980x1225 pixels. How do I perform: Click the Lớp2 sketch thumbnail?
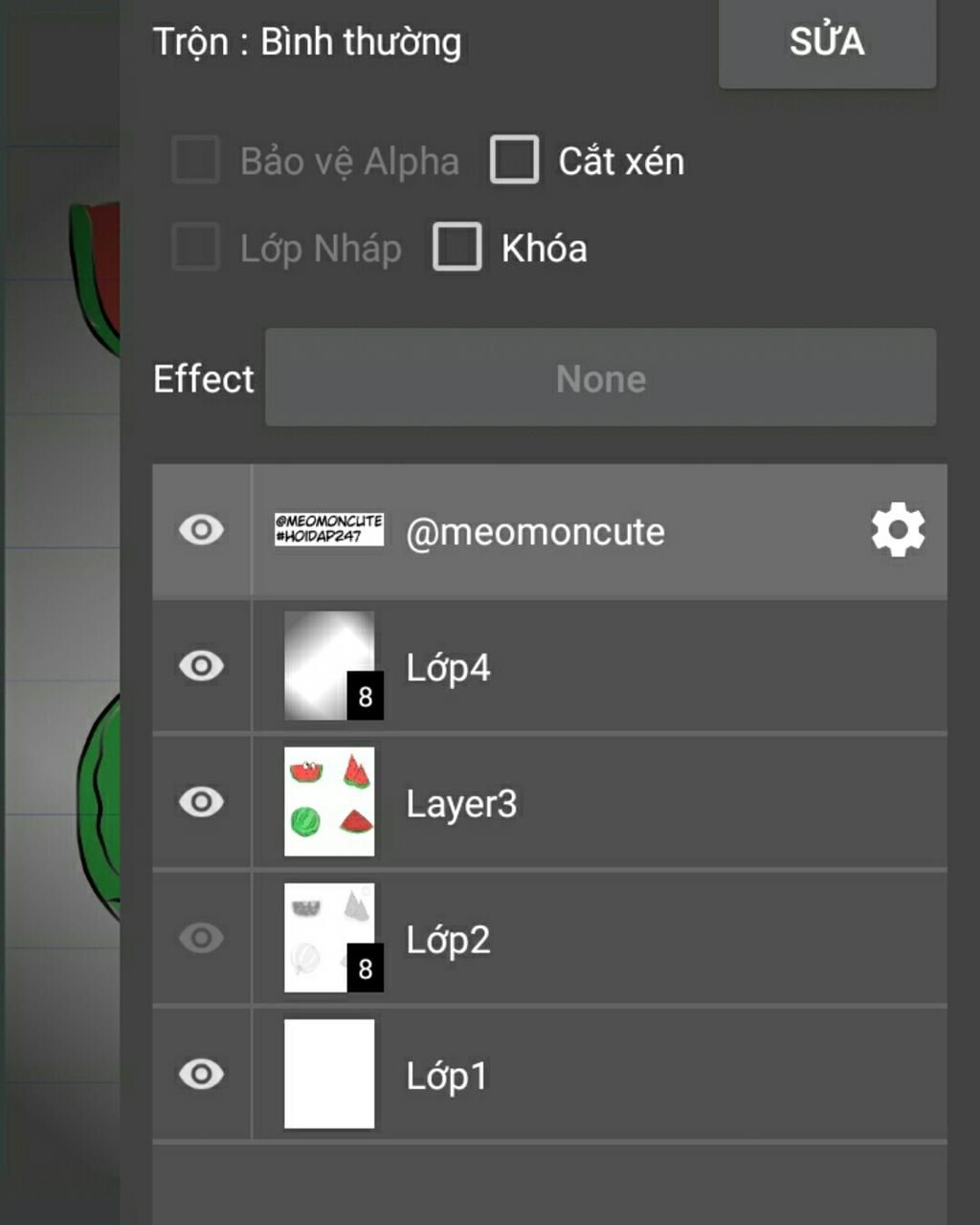click(329, 938)
